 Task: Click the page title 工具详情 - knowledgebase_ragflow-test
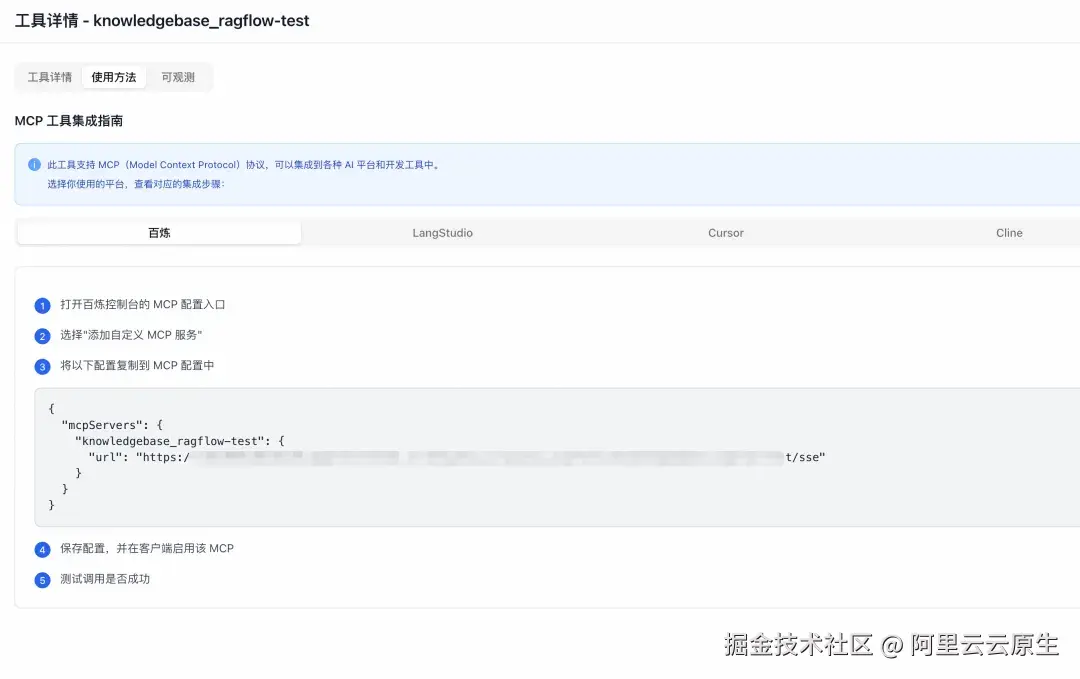click(x=162, y=21)
